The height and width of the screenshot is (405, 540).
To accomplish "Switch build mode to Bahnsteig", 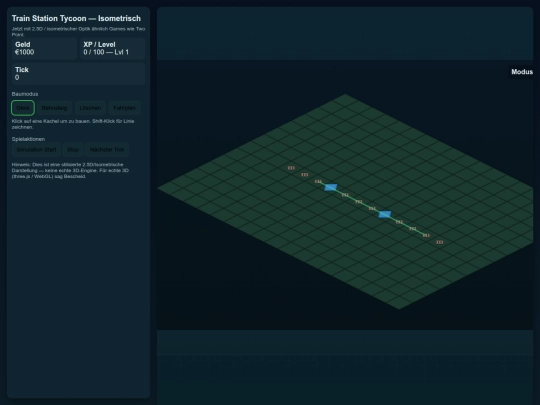I will pyautogui.click(x=54, y=108).
